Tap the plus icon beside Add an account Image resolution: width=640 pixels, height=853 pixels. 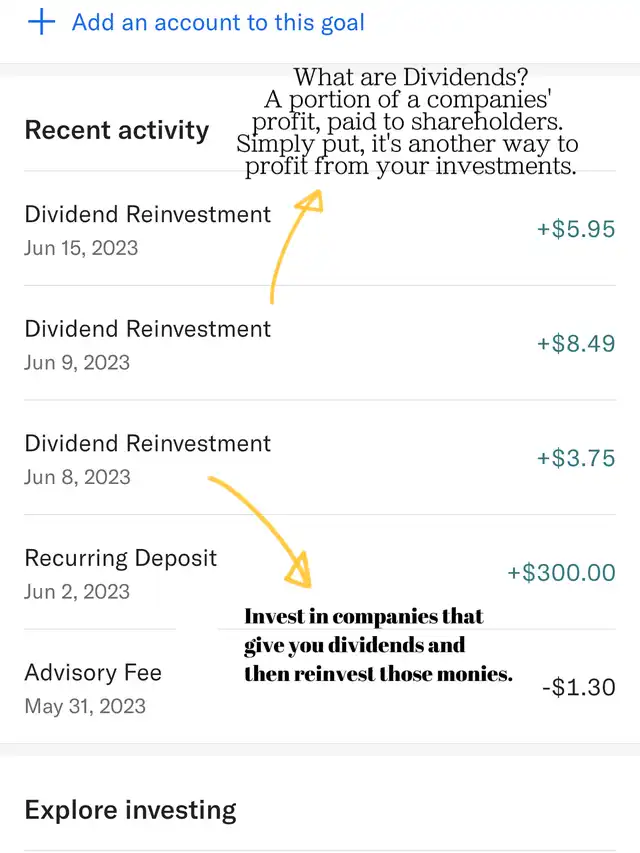(42, 22)
